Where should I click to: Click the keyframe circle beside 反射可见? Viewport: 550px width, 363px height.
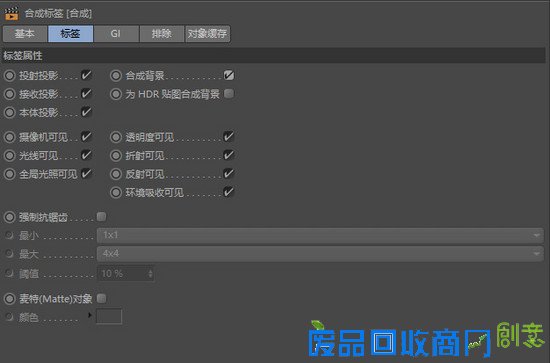[x=116, y=174]
